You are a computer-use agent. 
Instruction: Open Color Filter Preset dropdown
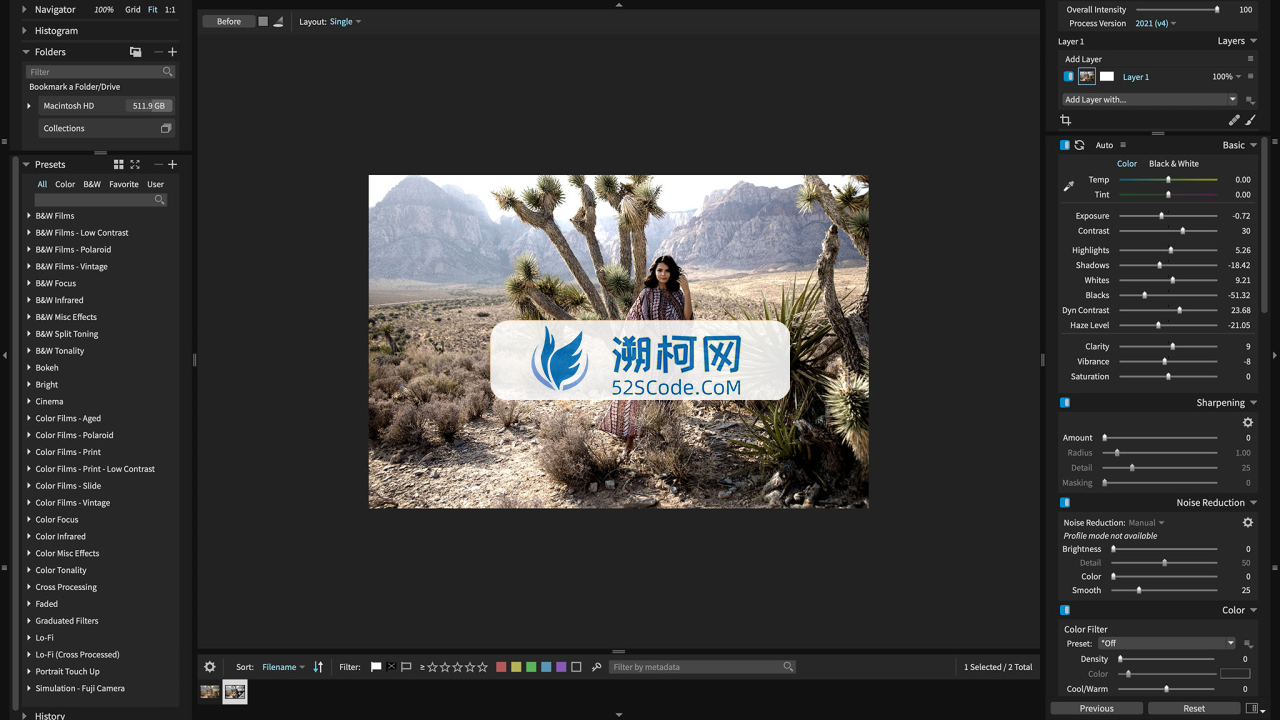(x=1167, y=643)
